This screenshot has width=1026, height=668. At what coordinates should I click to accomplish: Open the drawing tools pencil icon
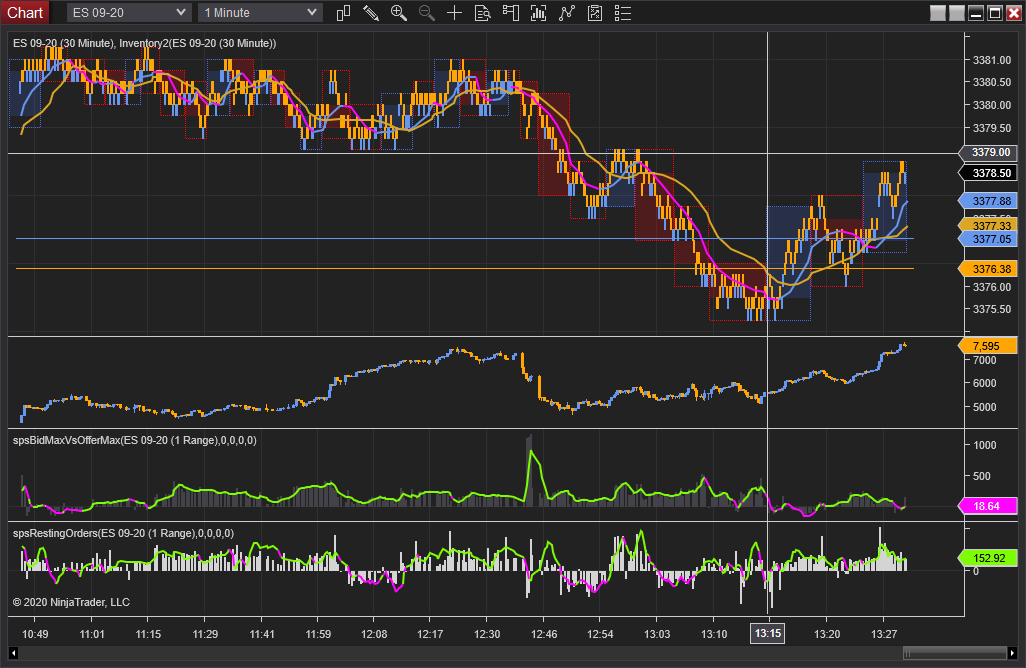(x=370, y=13)
